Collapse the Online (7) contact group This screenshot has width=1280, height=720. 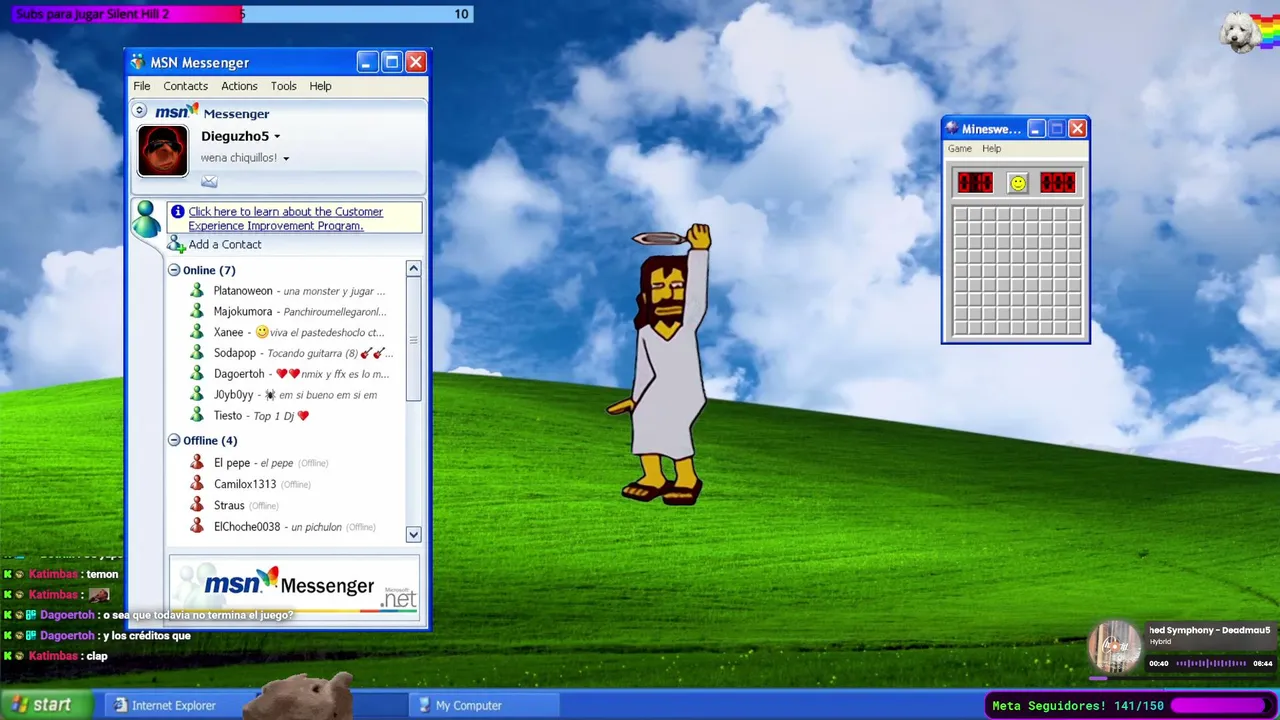click(174, 270)
